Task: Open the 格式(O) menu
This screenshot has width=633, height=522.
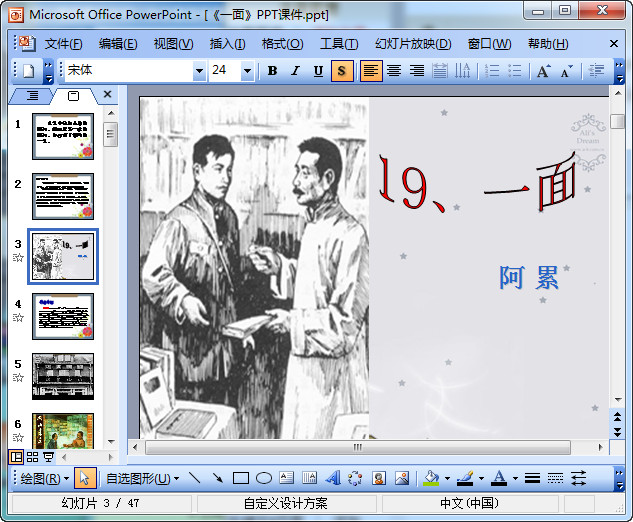Action: click(283, 44)
